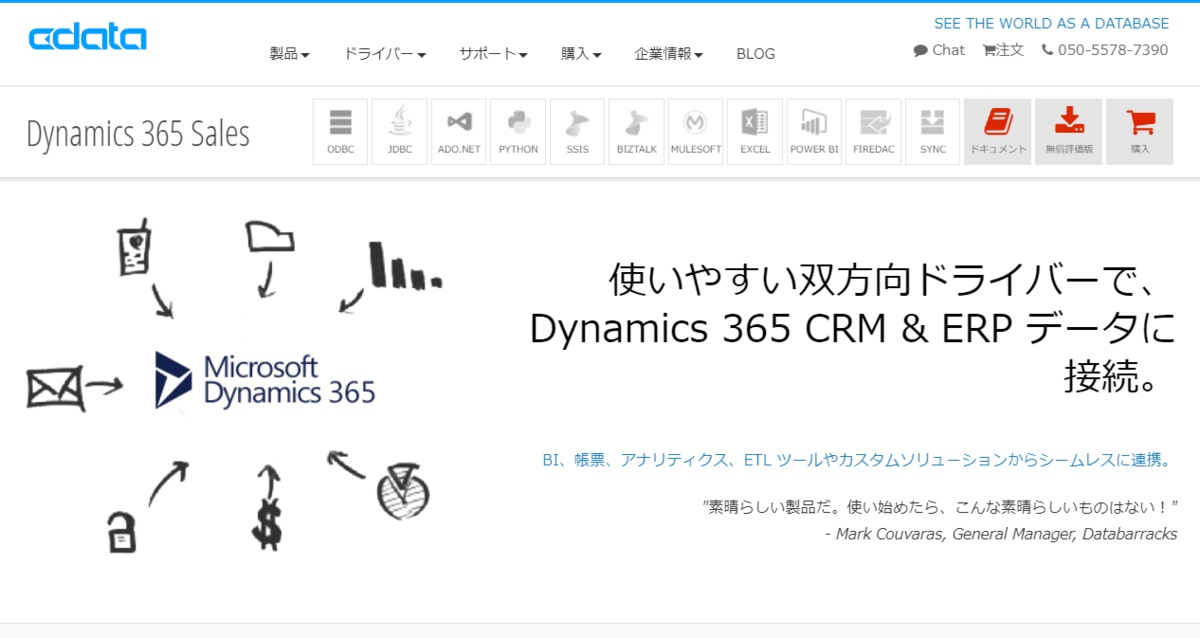
Task: Choose the MuleSoft connector icon
Action: pyautogui.click(x=696, y=131)
